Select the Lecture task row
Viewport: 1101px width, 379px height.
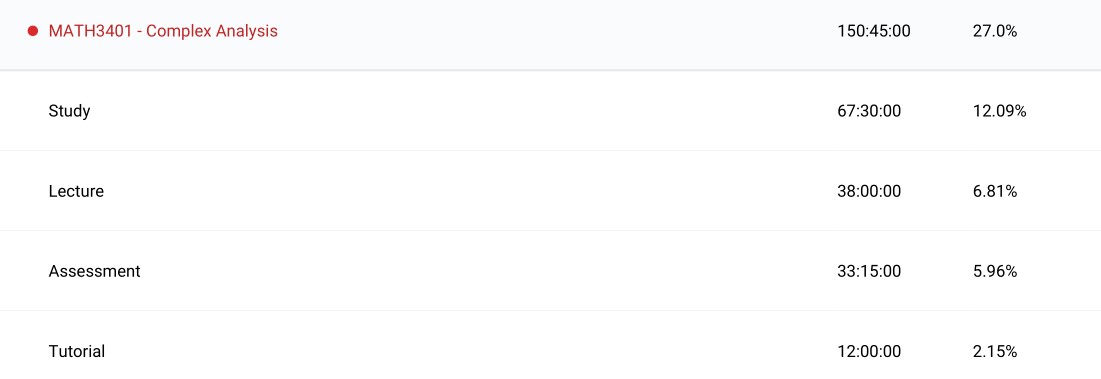click(x=550, y=191)
